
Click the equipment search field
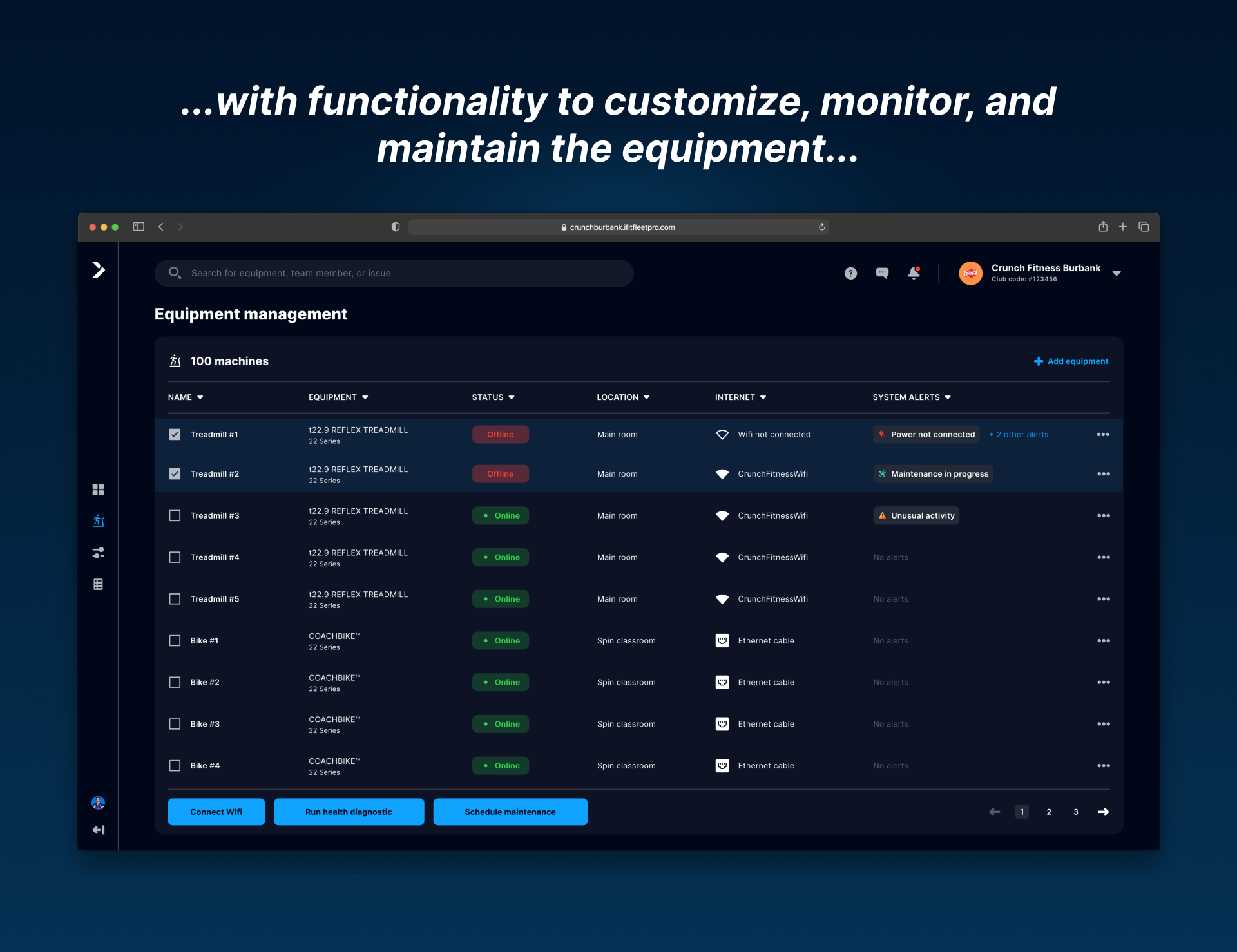[x=394, y=273]
